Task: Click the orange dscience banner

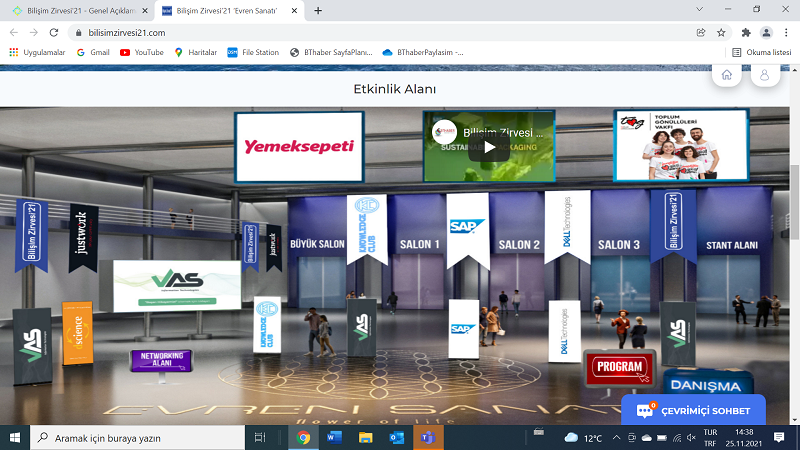Action: click(78, 333)
